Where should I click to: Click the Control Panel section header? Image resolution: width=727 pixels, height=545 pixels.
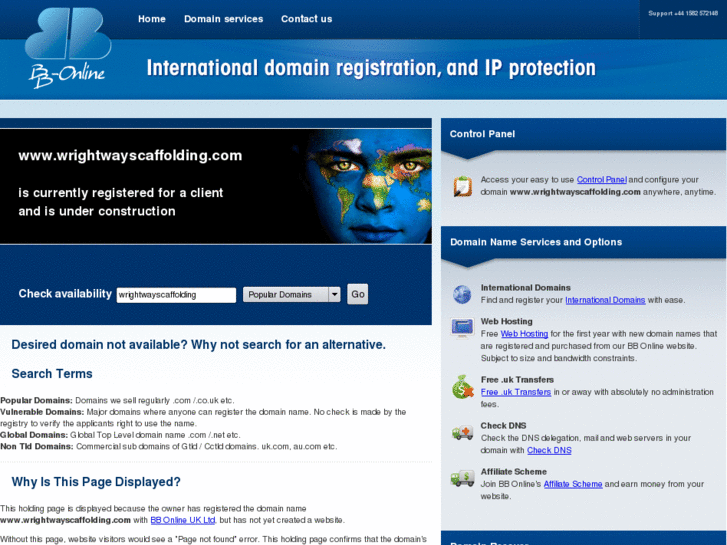(583, 134)
